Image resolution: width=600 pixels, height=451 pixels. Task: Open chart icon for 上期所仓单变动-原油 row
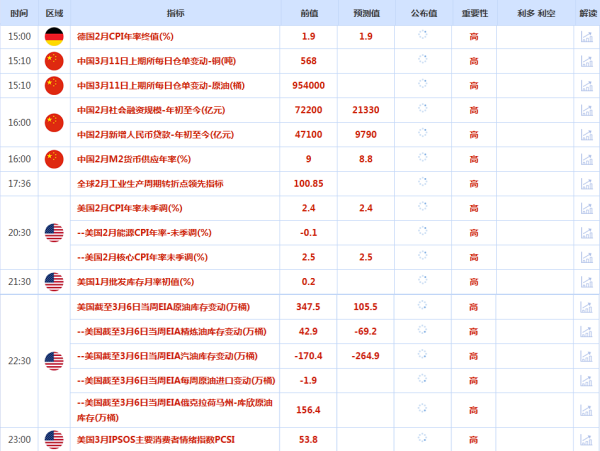pyautogui.click(x=587, y=86)
